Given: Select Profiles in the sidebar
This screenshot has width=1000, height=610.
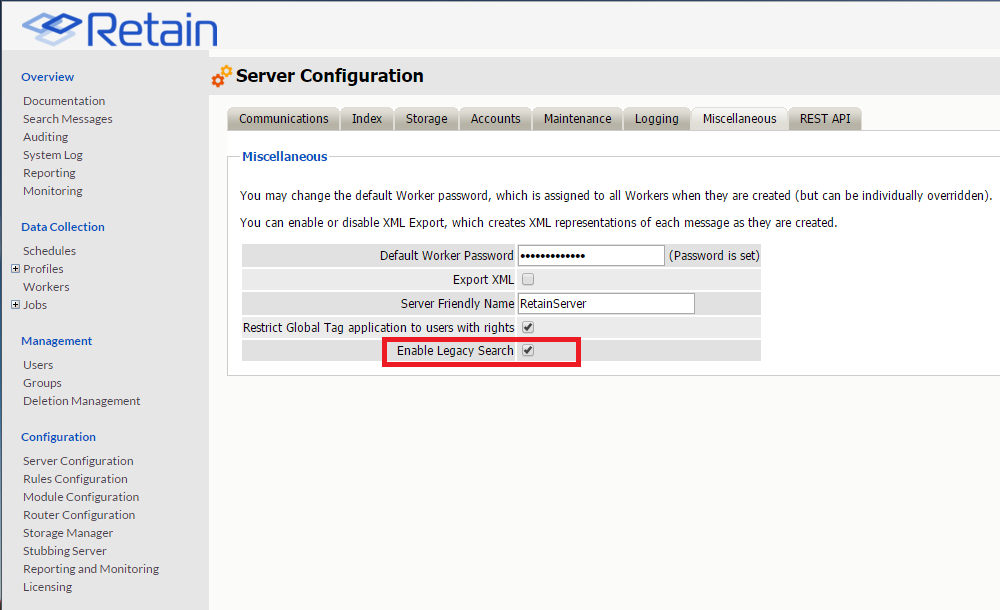Looking at the screenshot, I should coord(43,269).
